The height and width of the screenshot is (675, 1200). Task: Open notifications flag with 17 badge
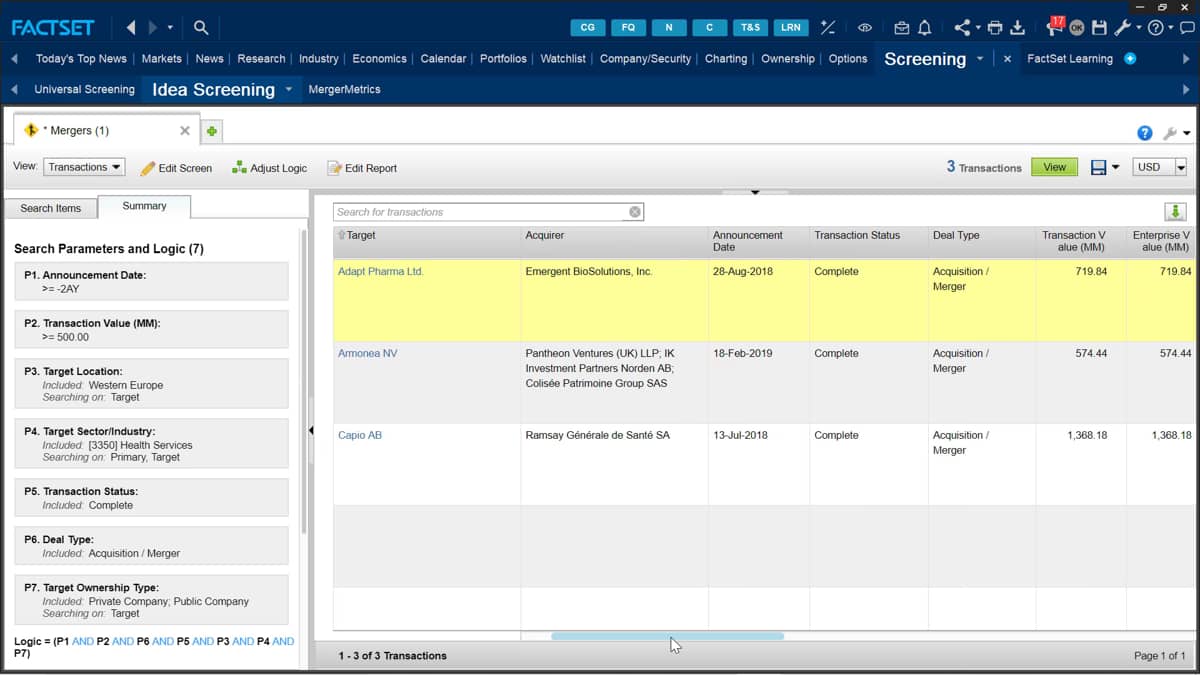[x=1055, y=25]
